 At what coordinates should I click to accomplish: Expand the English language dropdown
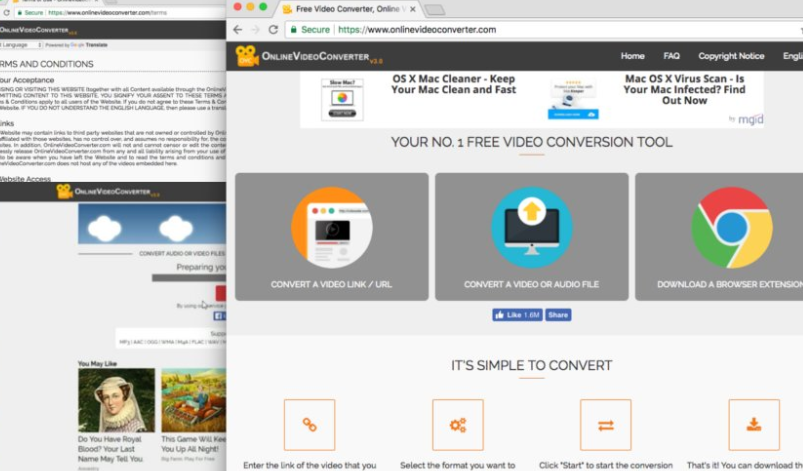pyautogui.click(x=792, y=56)
